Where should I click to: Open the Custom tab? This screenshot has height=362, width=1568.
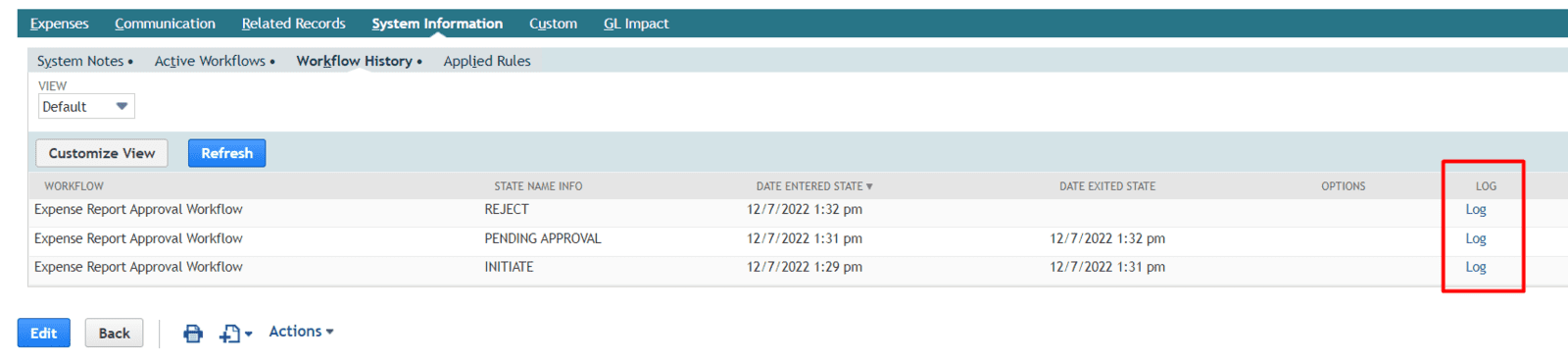pyautogui.click(x=553, y=24)
